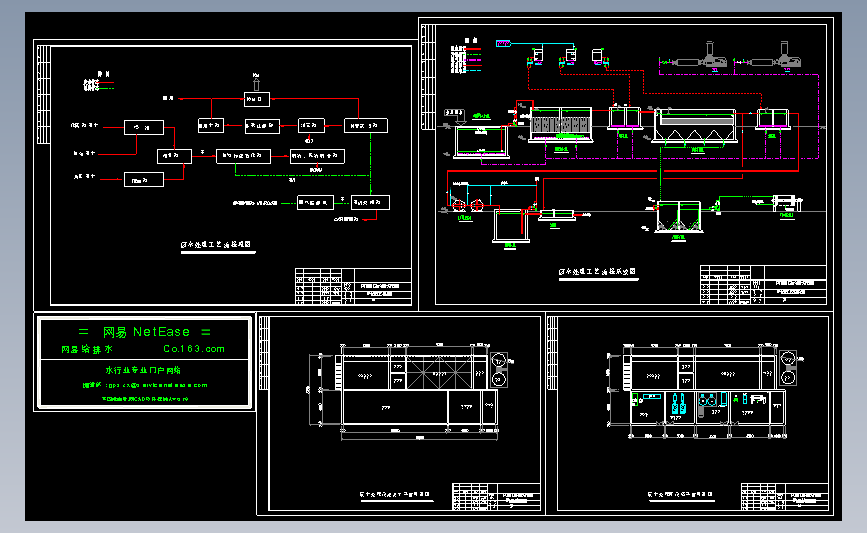Click the sedimentation tank with triangular hoppers
This screenshot has width=867, height=533.
point(696,126)
